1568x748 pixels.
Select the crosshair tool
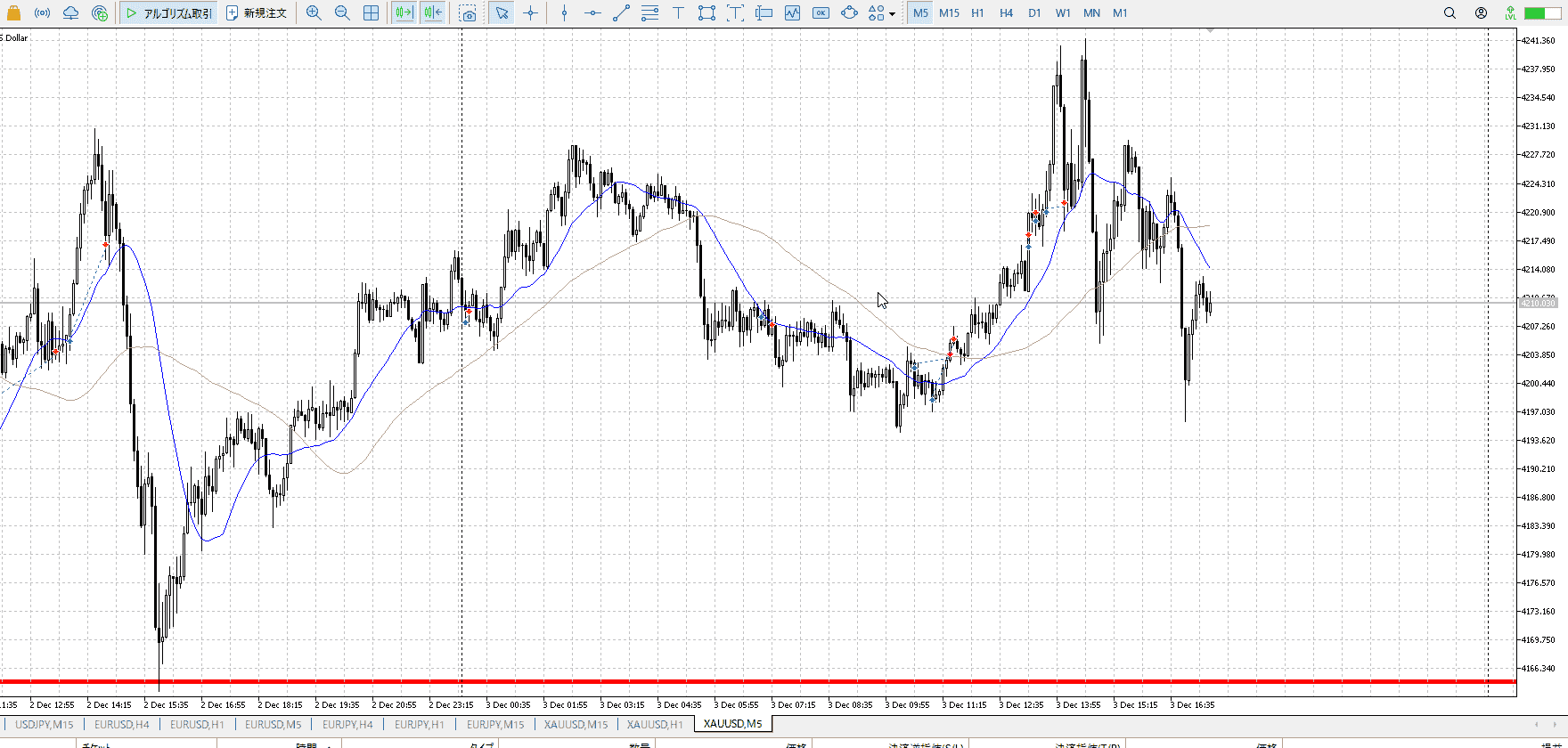tap(531, 13)
